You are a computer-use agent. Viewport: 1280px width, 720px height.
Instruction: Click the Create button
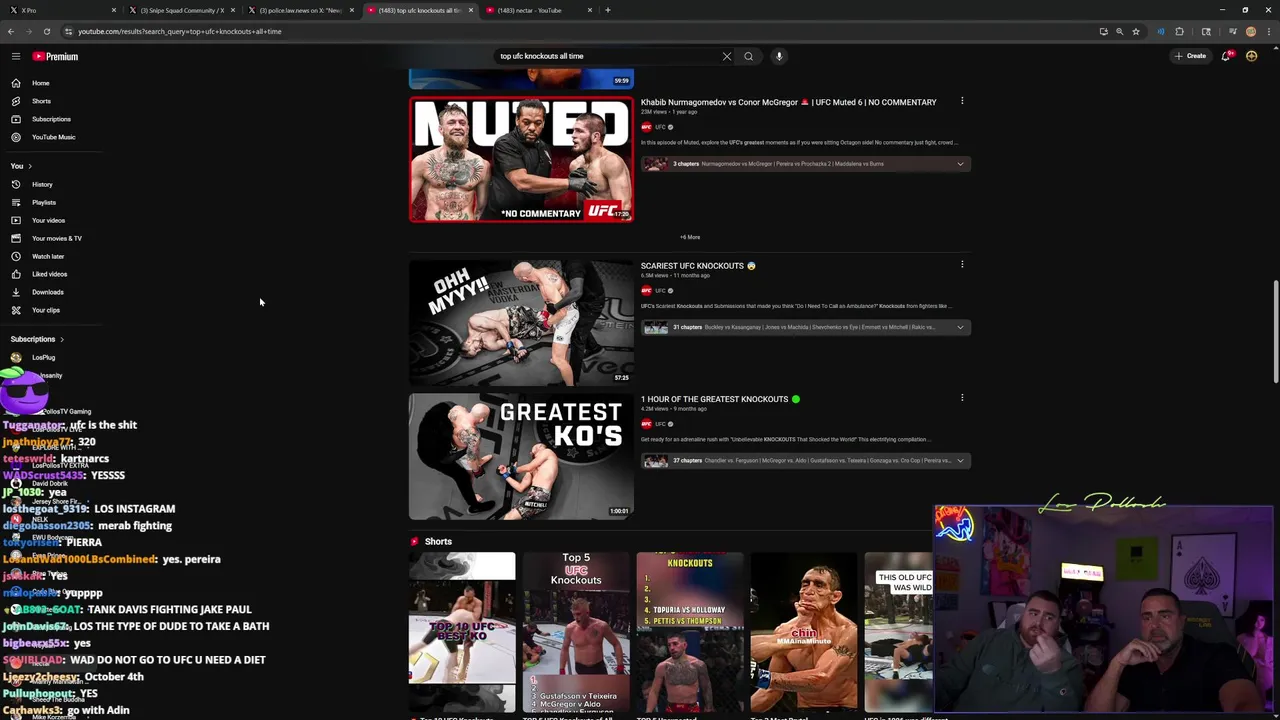(x=1191, y=56)
